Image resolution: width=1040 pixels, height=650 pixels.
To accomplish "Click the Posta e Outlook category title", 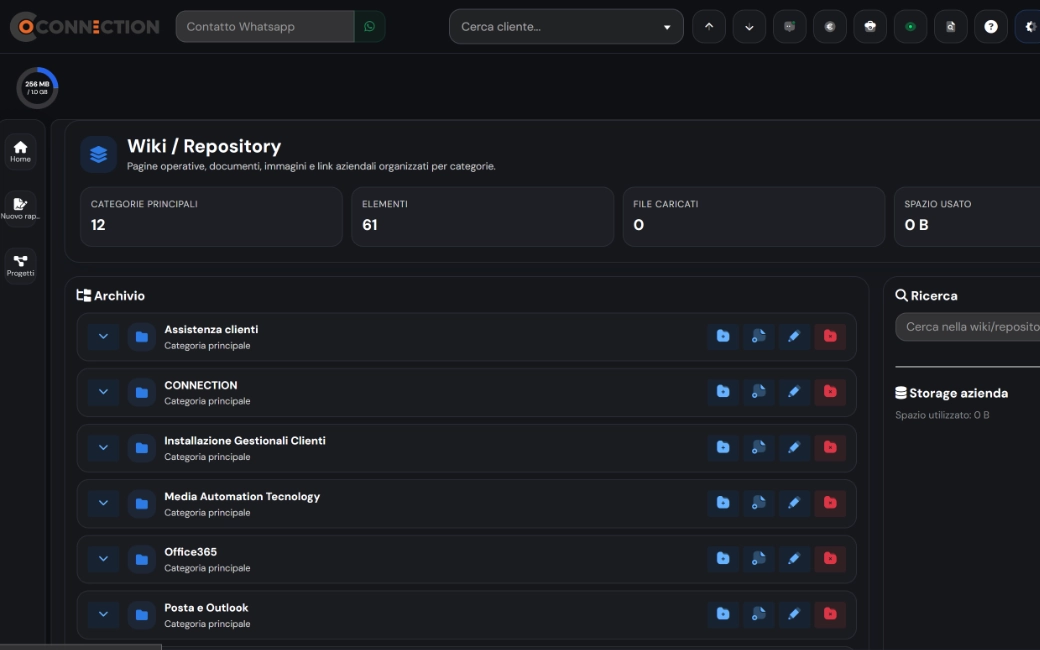I will (206, 608).
